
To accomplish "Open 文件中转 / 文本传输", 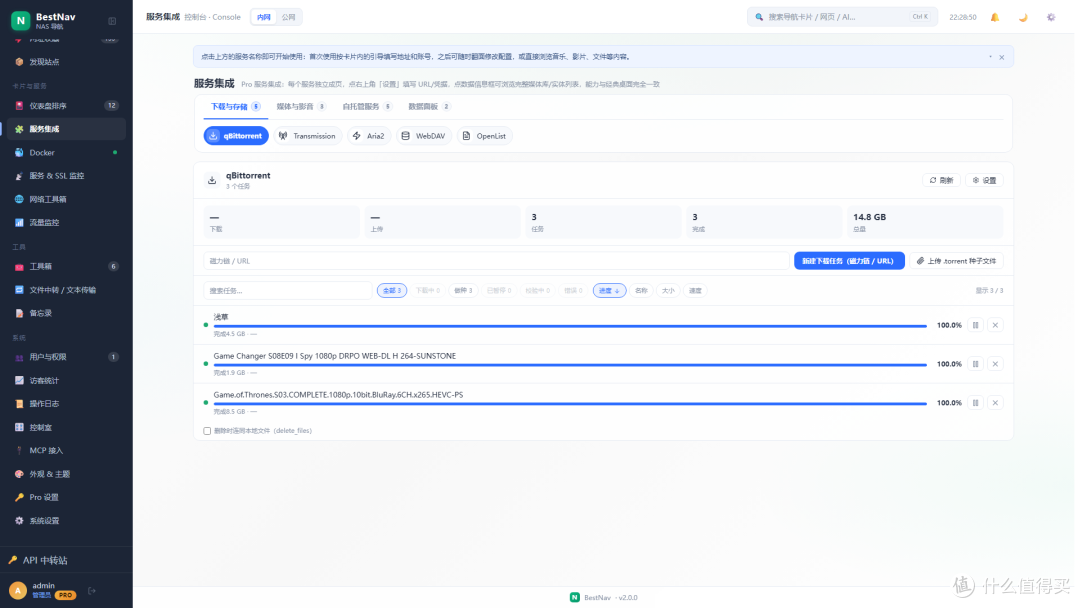I will 66,290.
